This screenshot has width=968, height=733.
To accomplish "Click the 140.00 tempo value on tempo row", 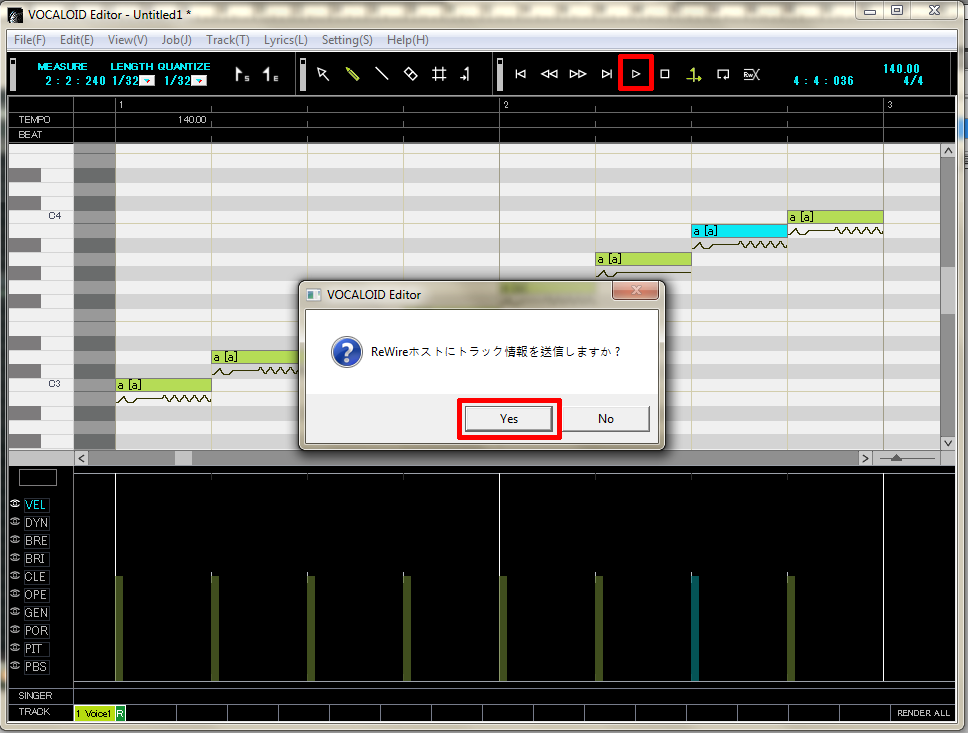I will point(192,120).
